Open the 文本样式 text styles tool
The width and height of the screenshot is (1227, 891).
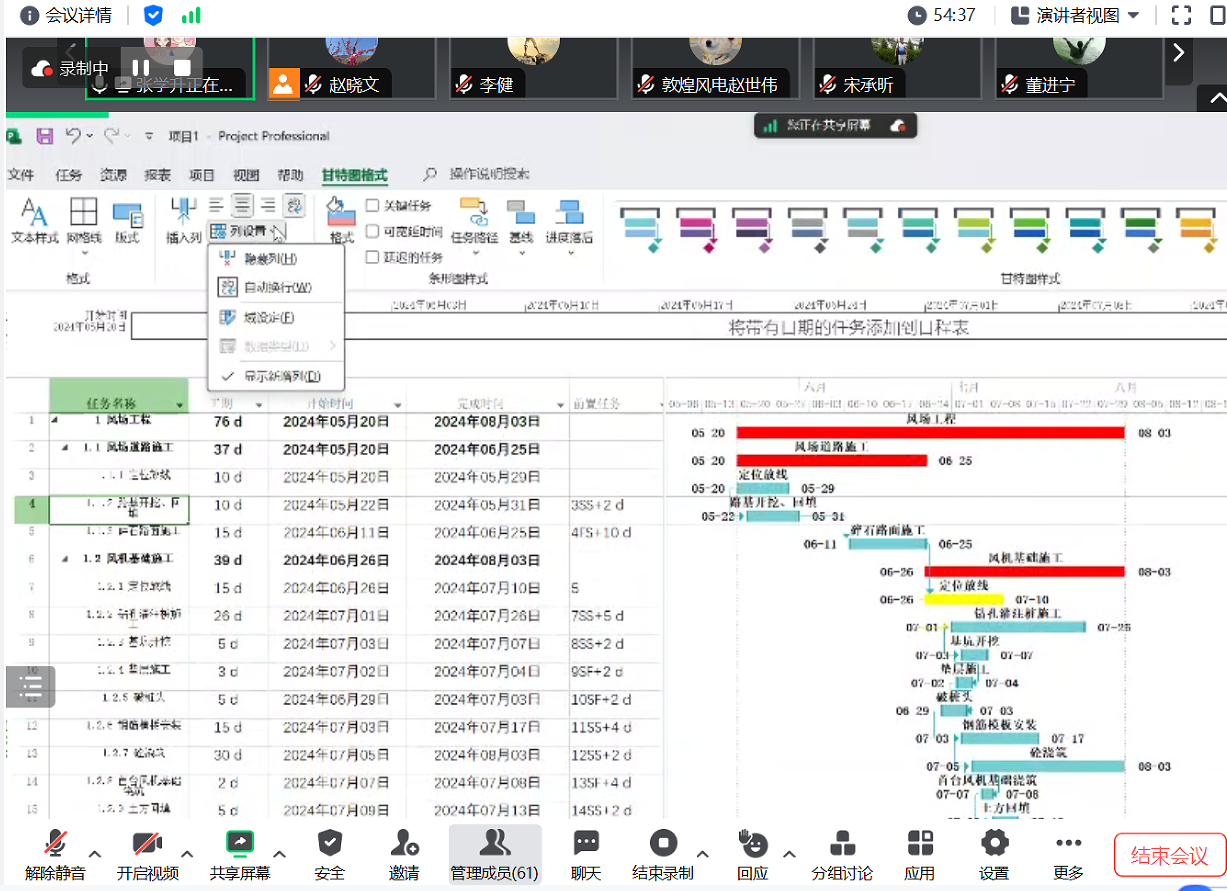click(x=34, y=219)
